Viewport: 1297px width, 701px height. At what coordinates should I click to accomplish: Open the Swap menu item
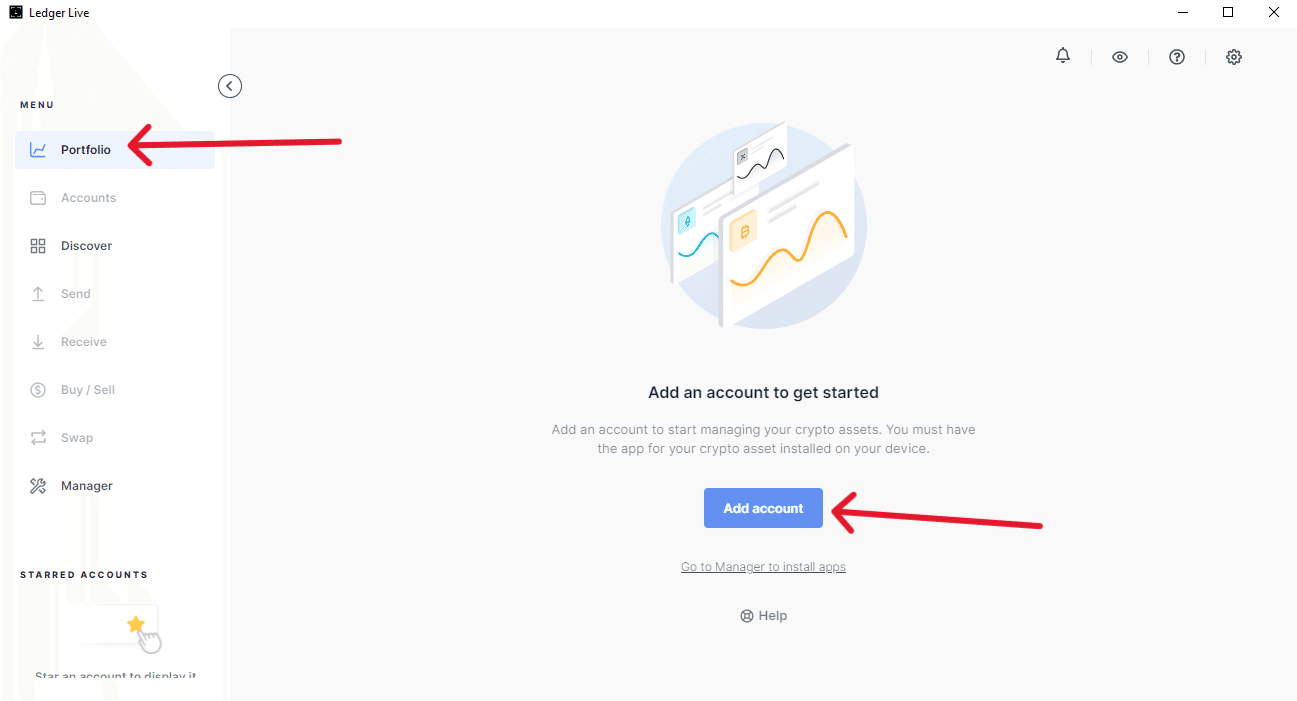point(76,438)
